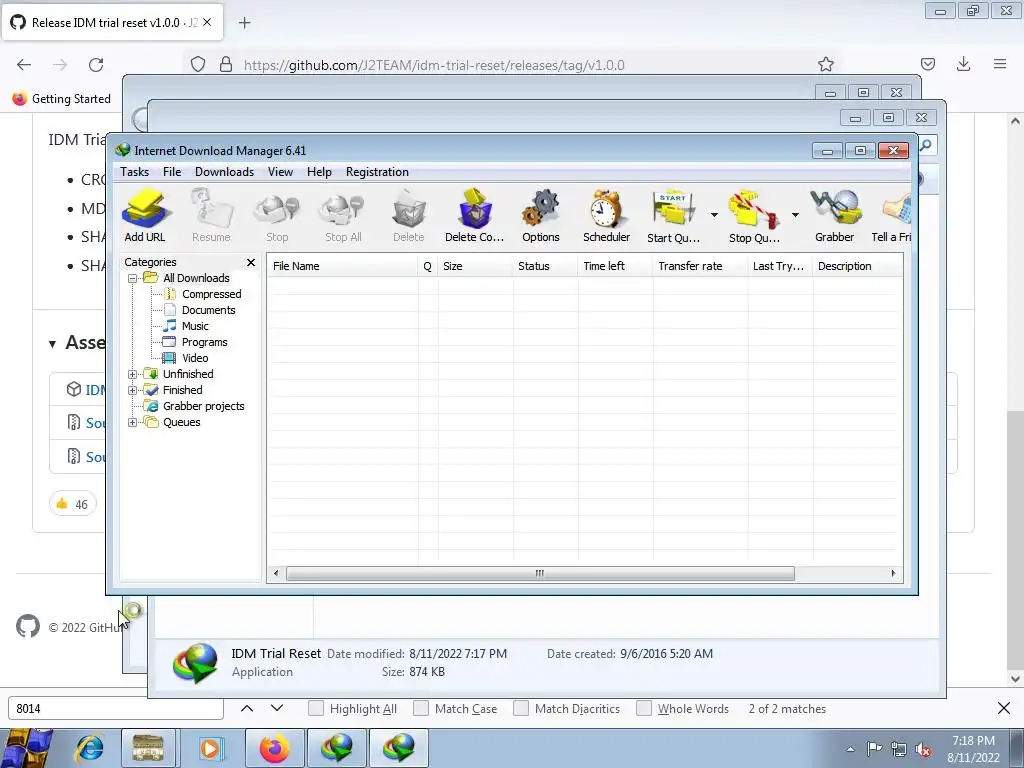1024x768 pixels.
Task: Sort by File Name column header
Action: click(x=342, y=266)
